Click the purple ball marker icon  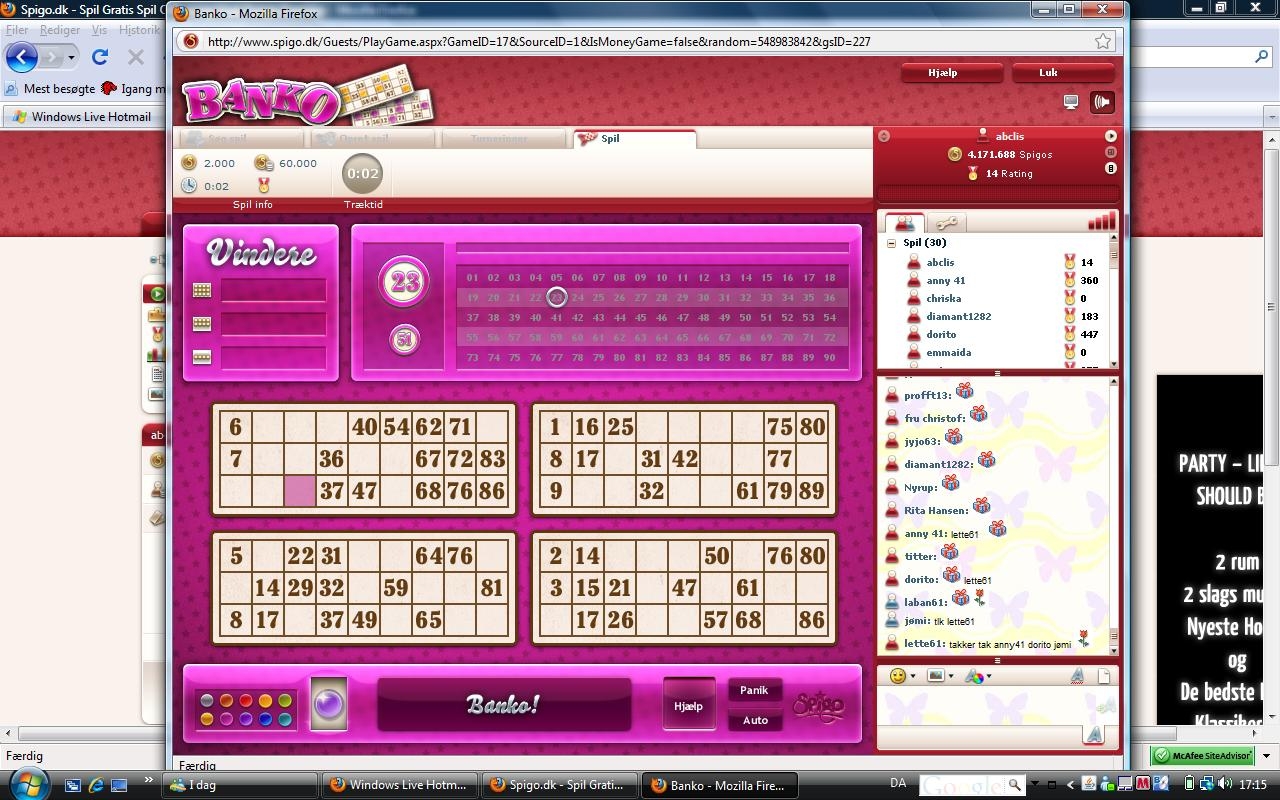tap(329, 704)
